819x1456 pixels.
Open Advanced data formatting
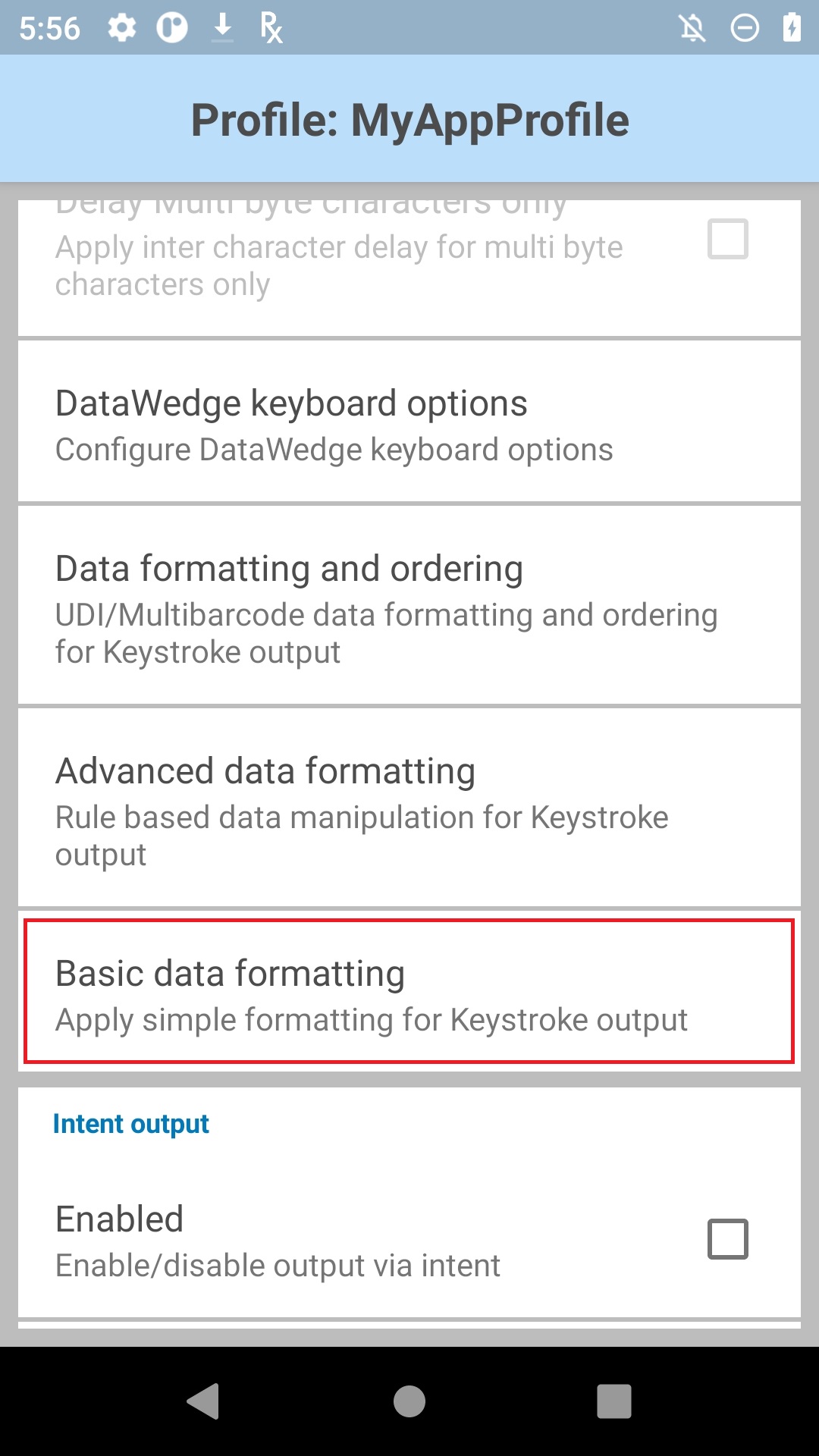tap(409, 808)
